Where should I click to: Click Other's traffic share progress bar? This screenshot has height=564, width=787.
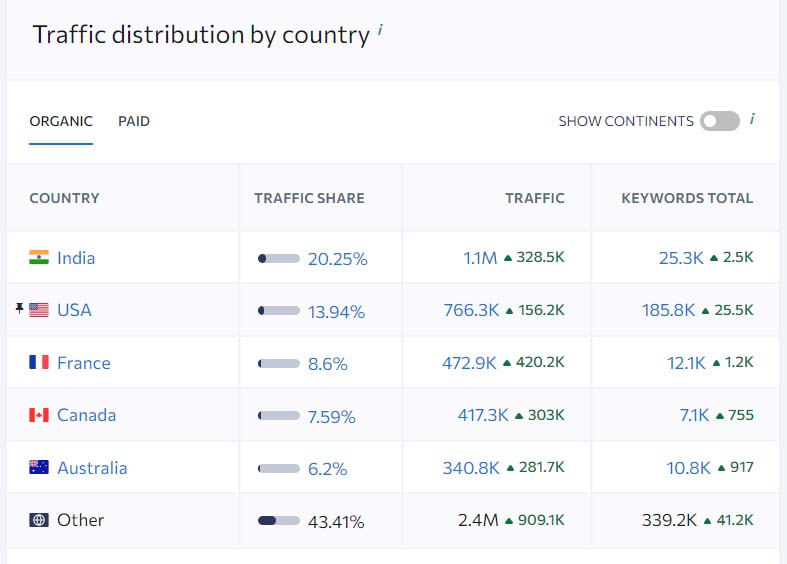279,520
